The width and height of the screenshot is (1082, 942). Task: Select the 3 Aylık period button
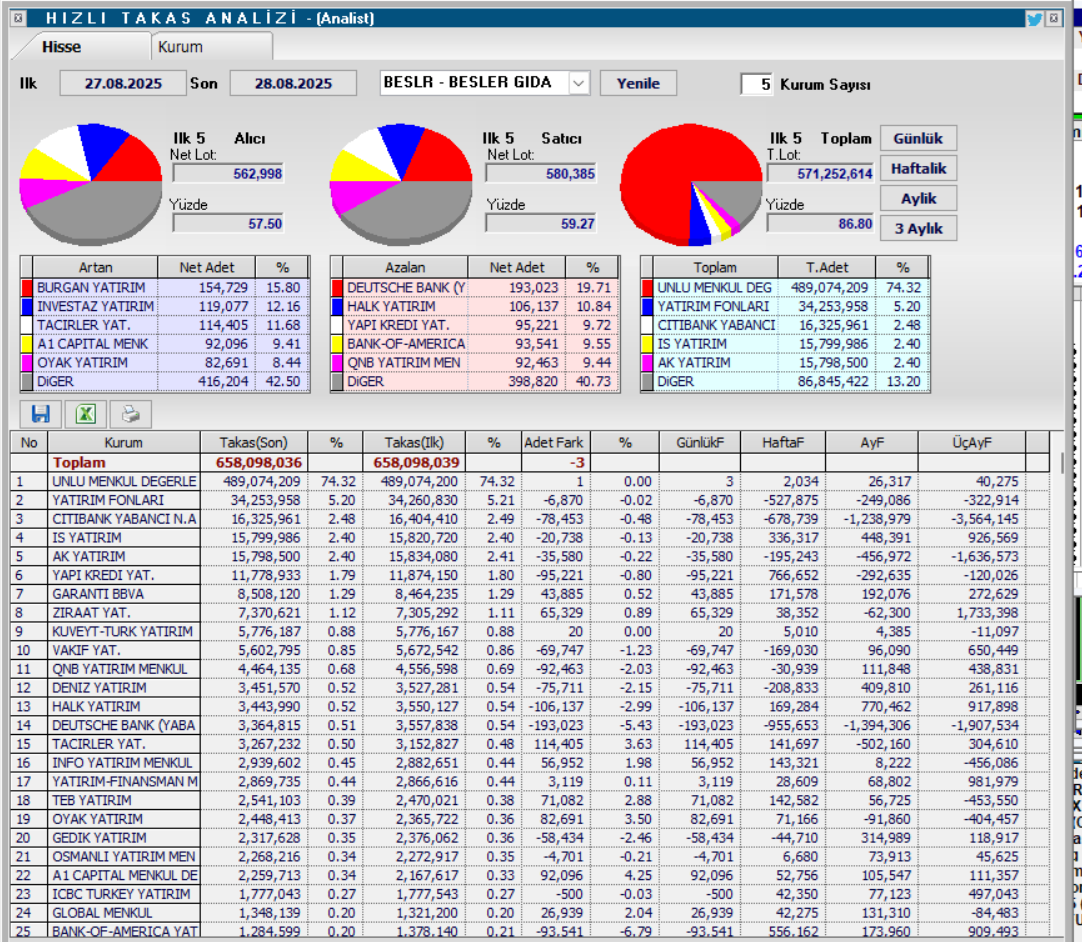[x=918, y=228]
